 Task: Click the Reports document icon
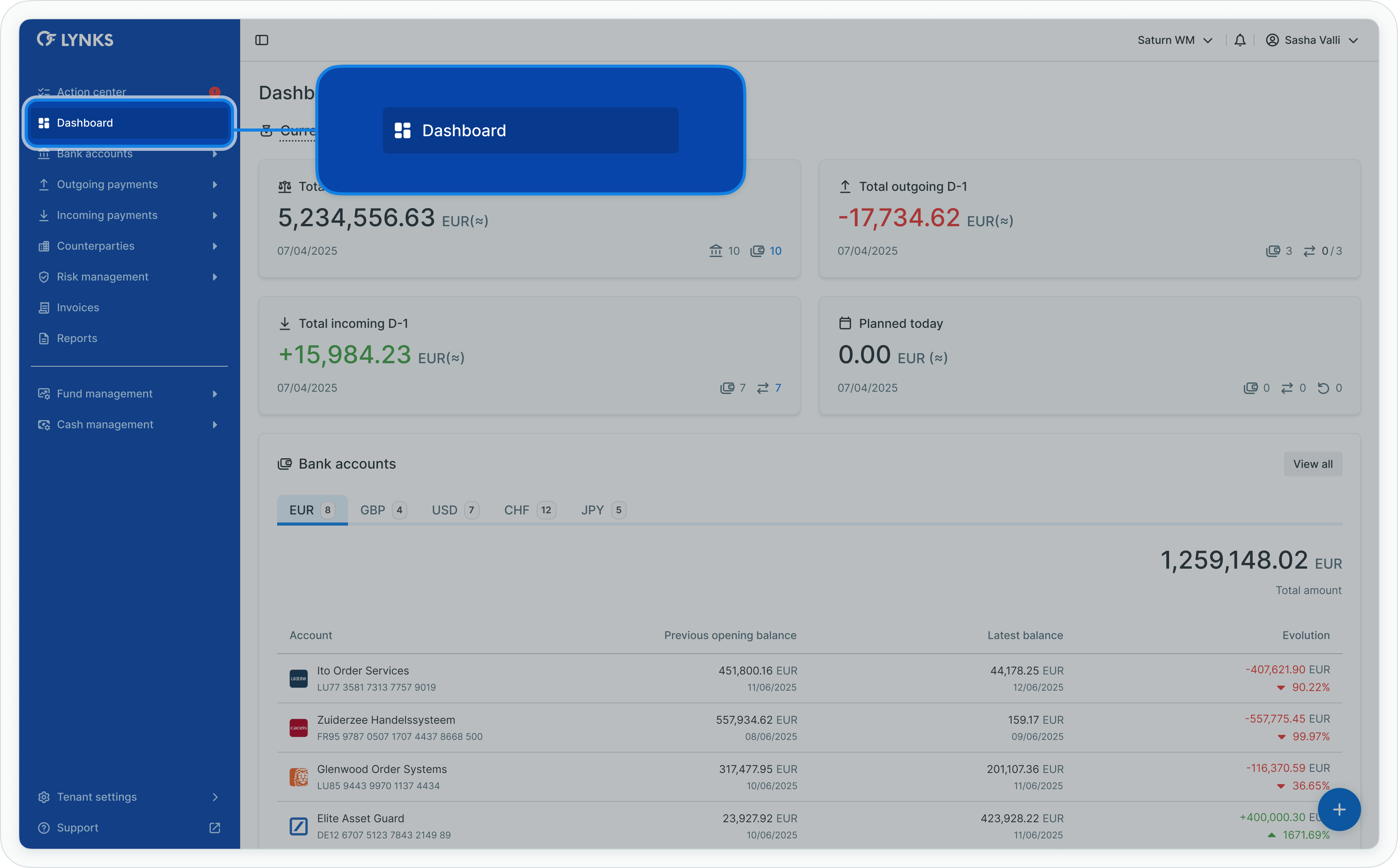pos(43,339)
